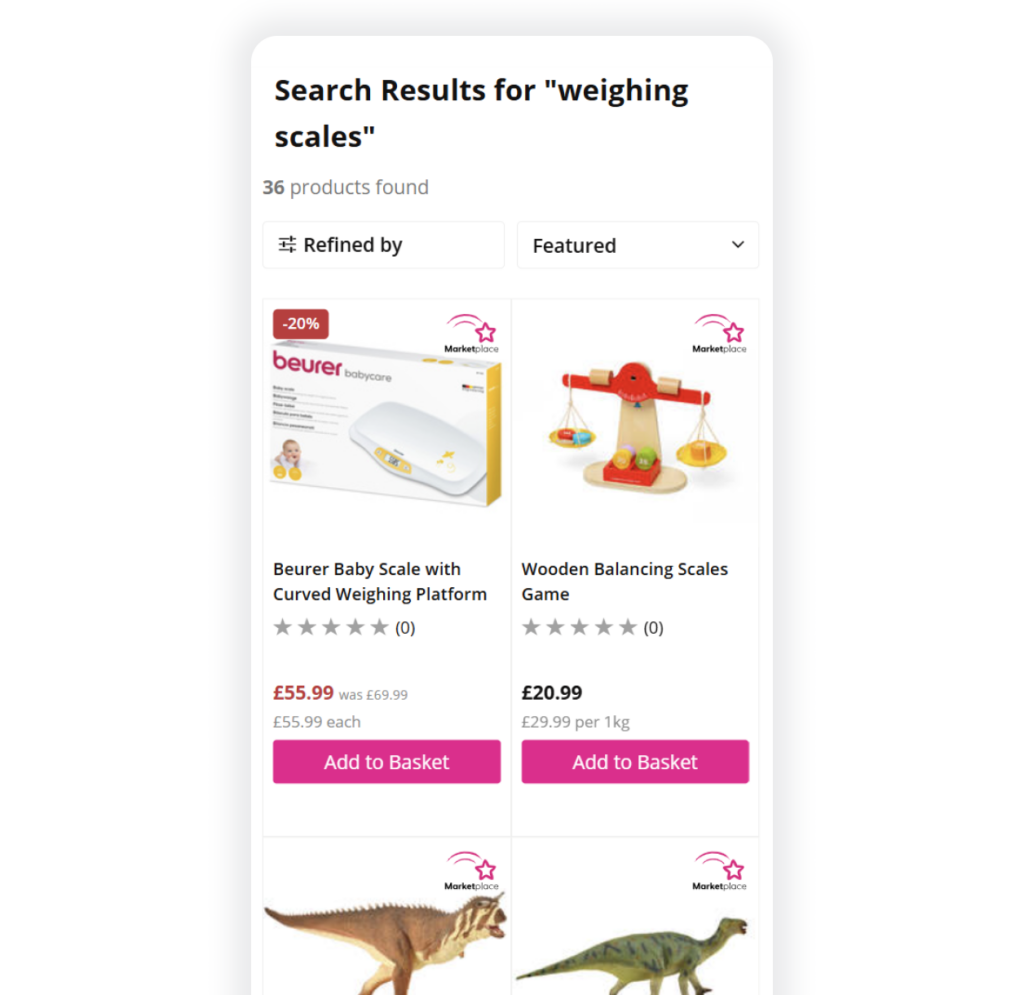Click the £55.99 sale price
1024x995 pixels.
[x=303, y=693]
